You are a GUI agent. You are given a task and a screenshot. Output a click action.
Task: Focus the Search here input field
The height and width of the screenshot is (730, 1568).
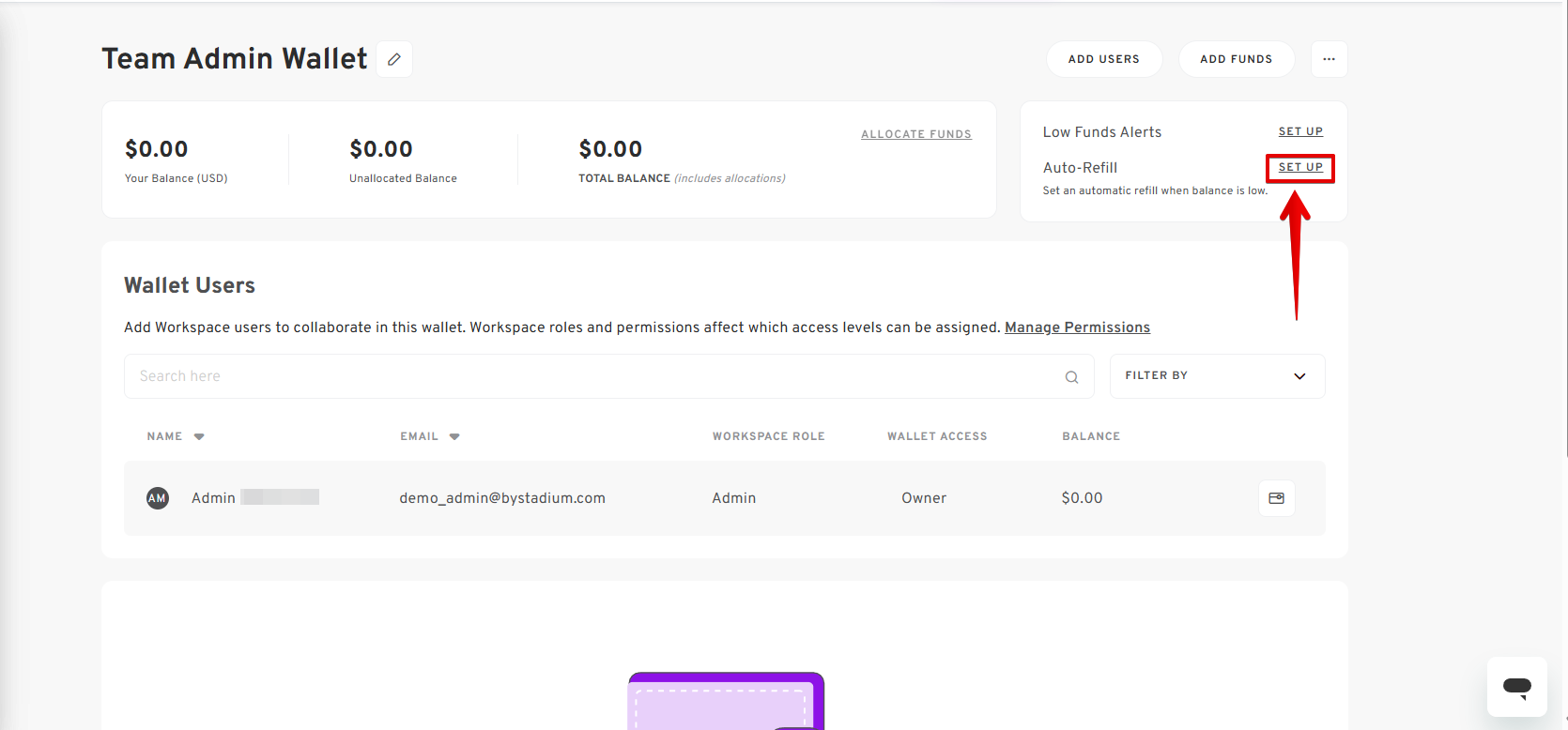click(x=592, y=376)
